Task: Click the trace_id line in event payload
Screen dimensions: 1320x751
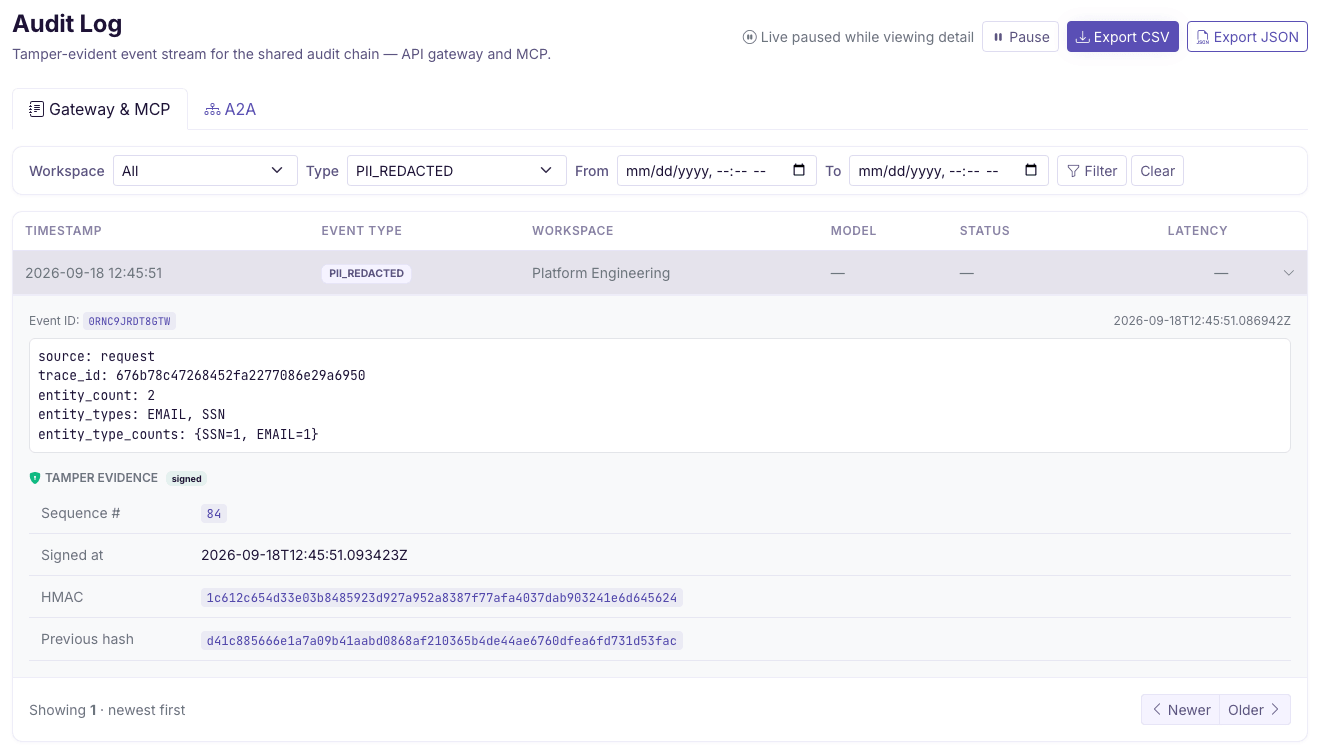Action: (x=201, y=376)
